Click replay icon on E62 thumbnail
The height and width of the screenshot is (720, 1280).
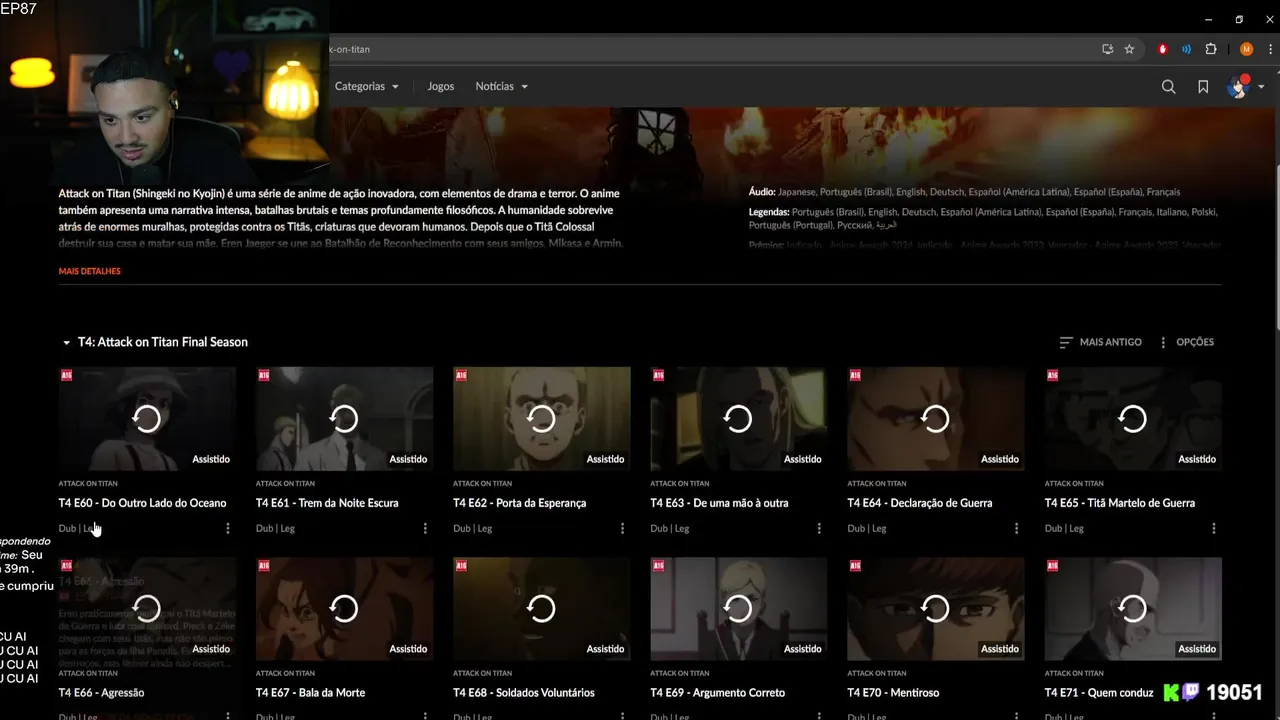point(541,418)
